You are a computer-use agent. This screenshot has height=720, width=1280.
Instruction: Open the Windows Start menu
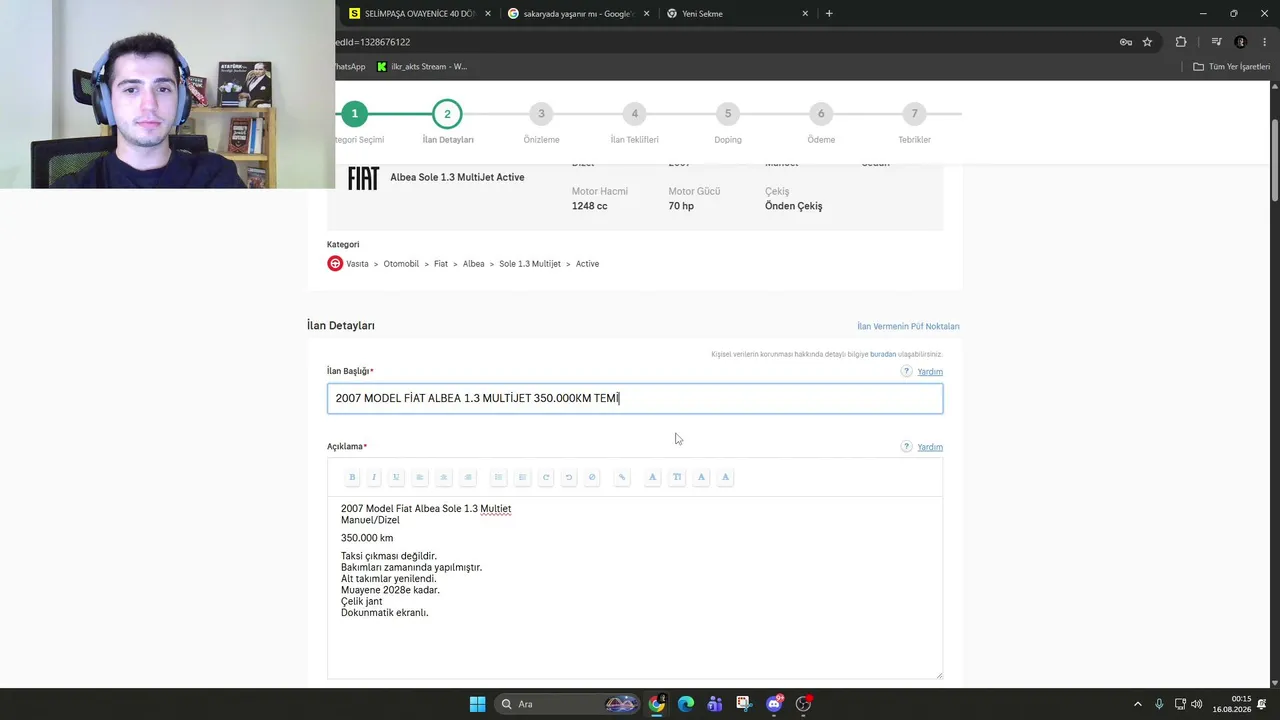tap(477, 704)
